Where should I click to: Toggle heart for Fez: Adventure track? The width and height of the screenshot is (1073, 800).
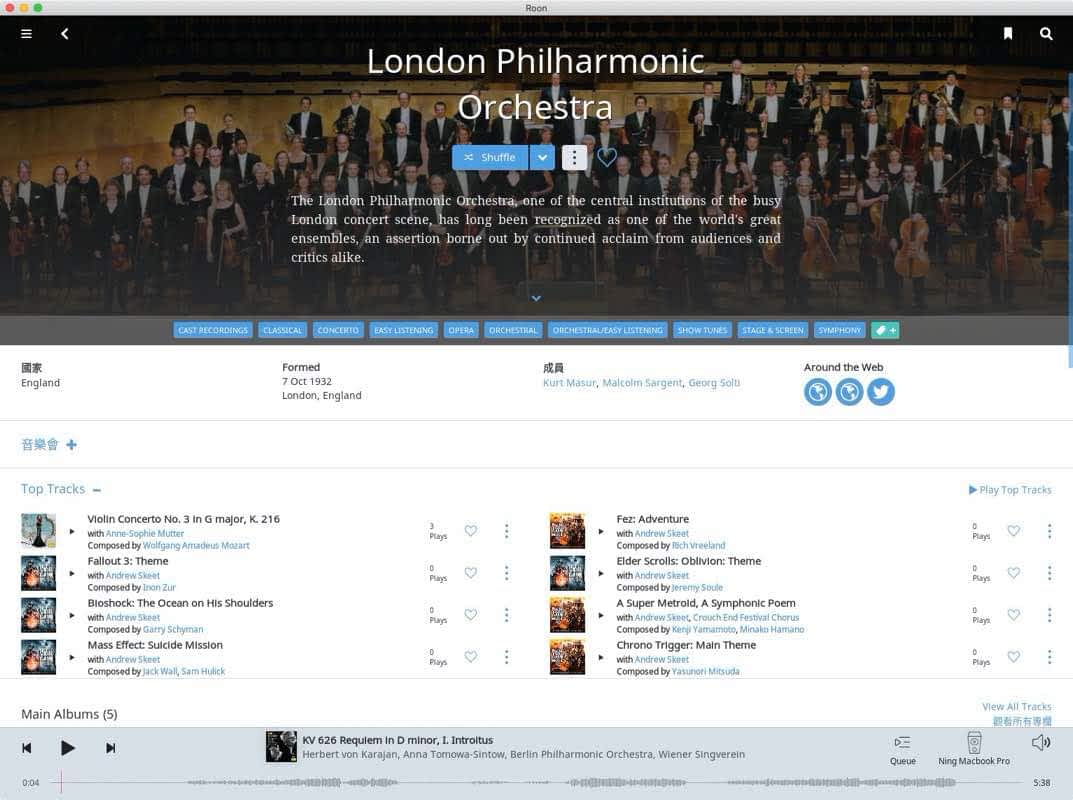pyautogui.click(x=1013, y=531)
